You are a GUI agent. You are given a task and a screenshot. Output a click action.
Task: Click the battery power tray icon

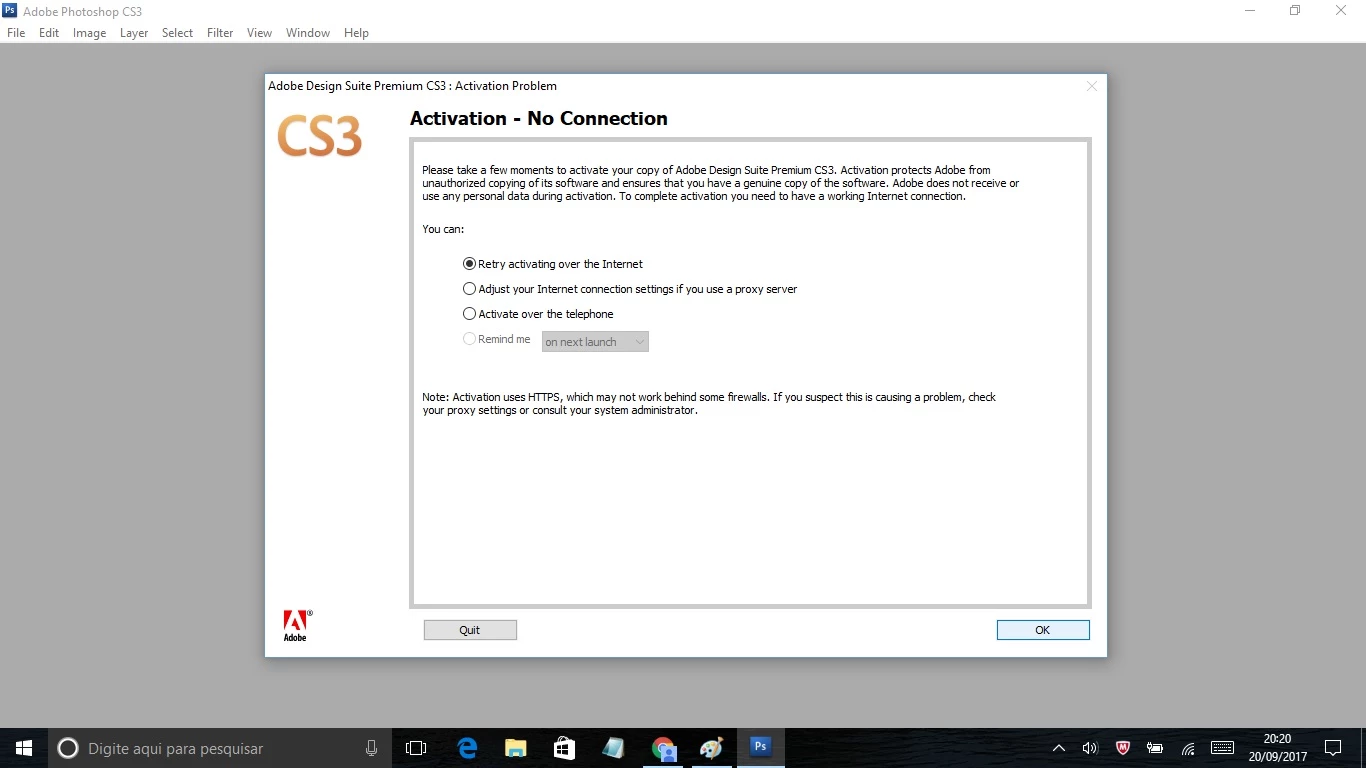pyautogui.click(x=1155, y=748)
